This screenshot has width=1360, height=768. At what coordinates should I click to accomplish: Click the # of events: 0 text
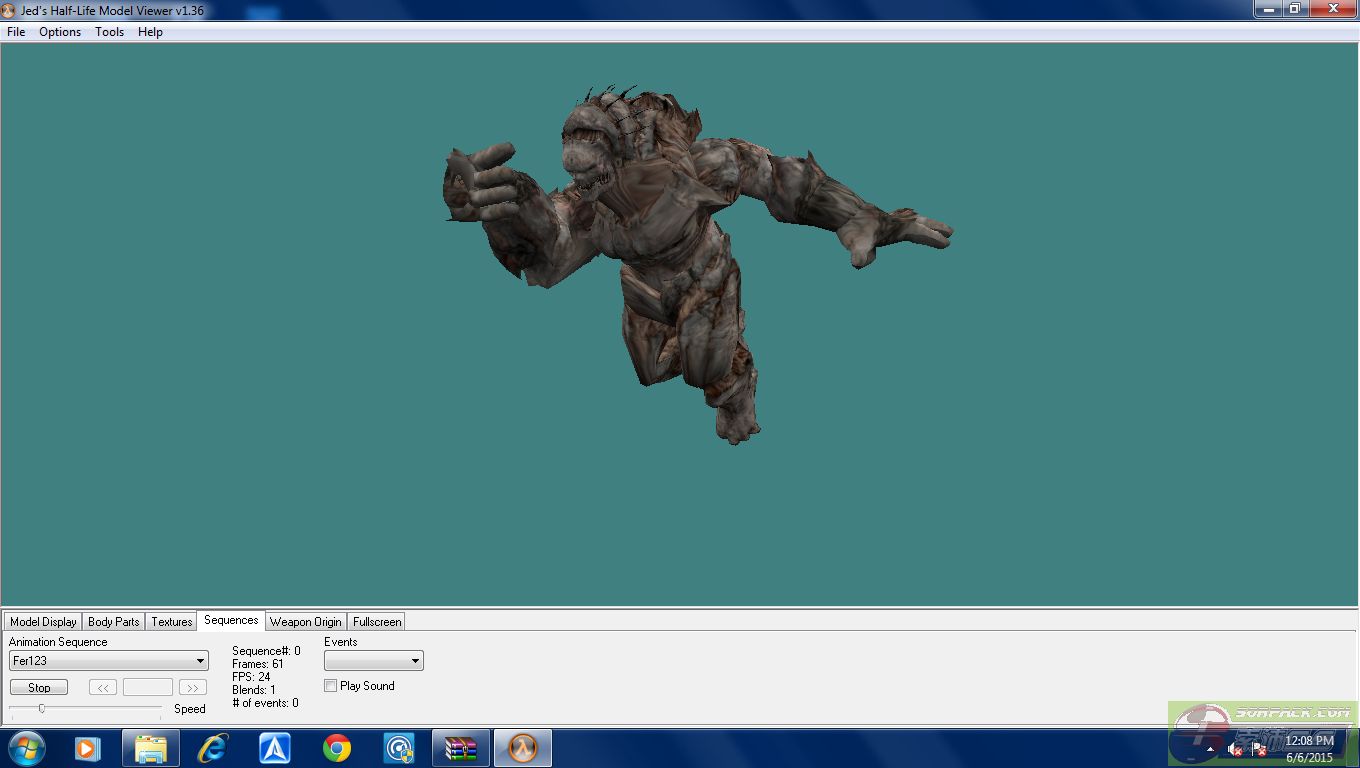tap(265, 703)
